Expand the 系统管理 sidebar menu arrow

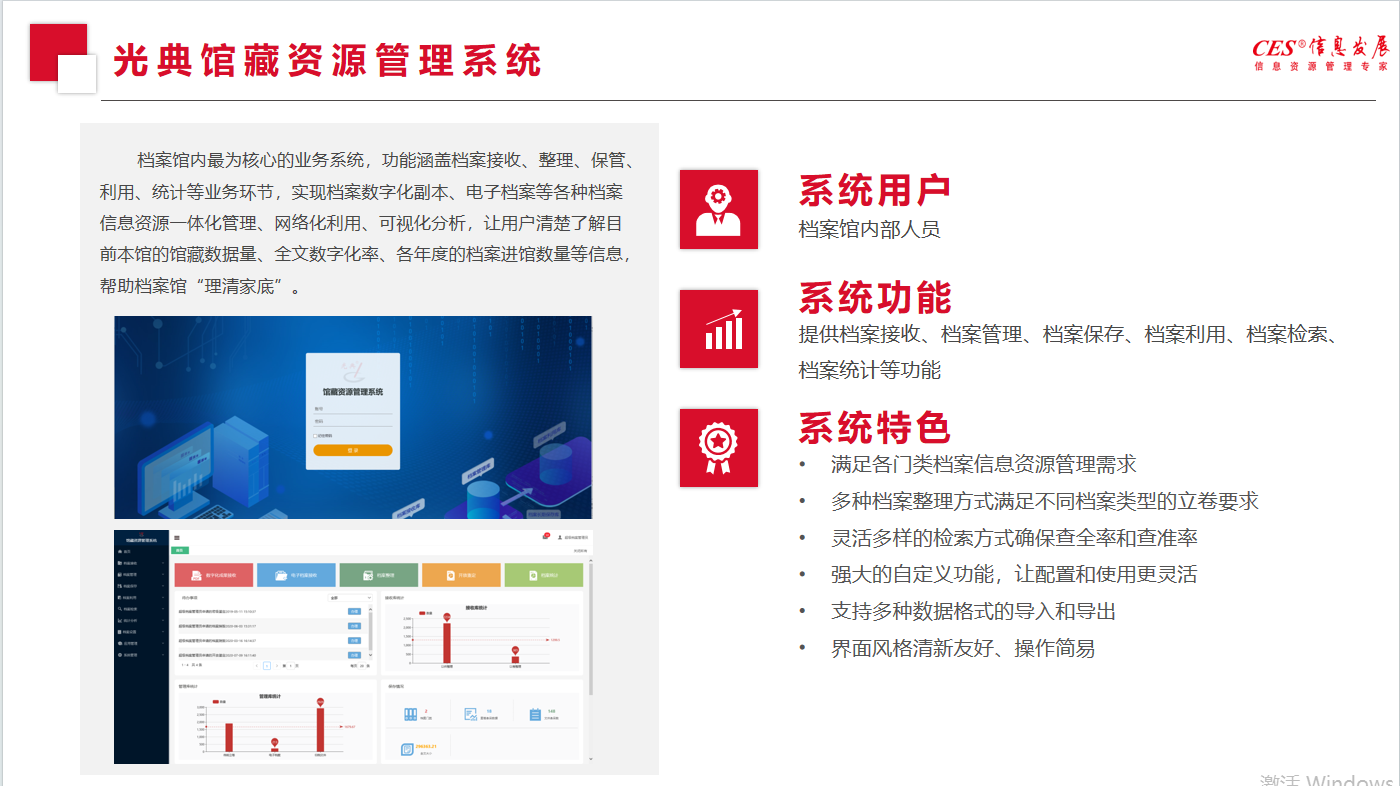(163, 654)
